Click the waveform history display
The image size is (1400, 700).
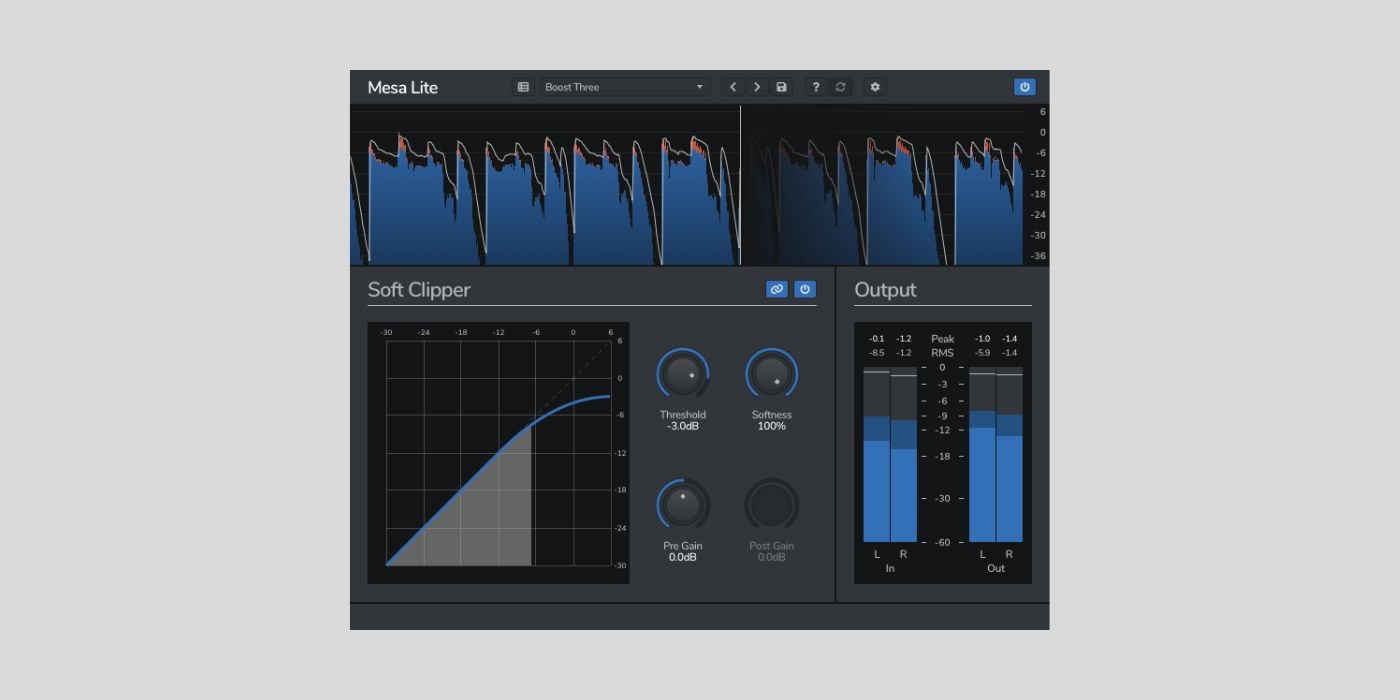click(686, 185)
